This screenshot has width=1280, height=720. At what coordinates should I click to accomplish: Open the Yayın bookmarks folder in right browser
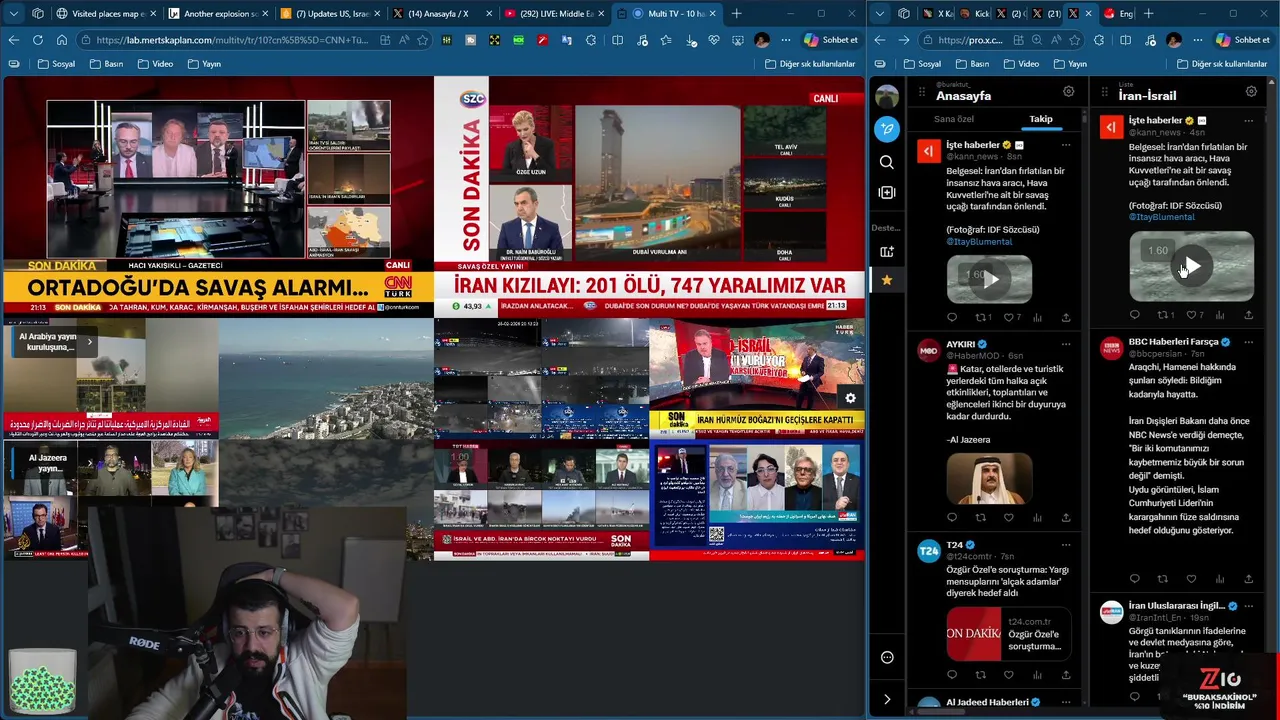point(1069,64)
